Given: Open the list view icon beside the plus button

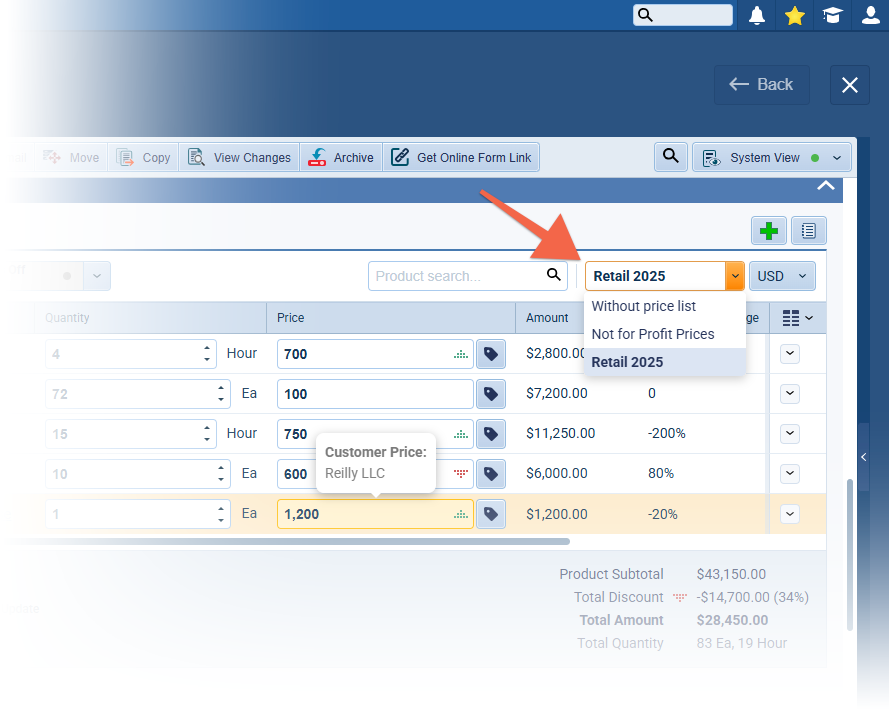Looking at the screenshot, I should (x=808, y=231).
